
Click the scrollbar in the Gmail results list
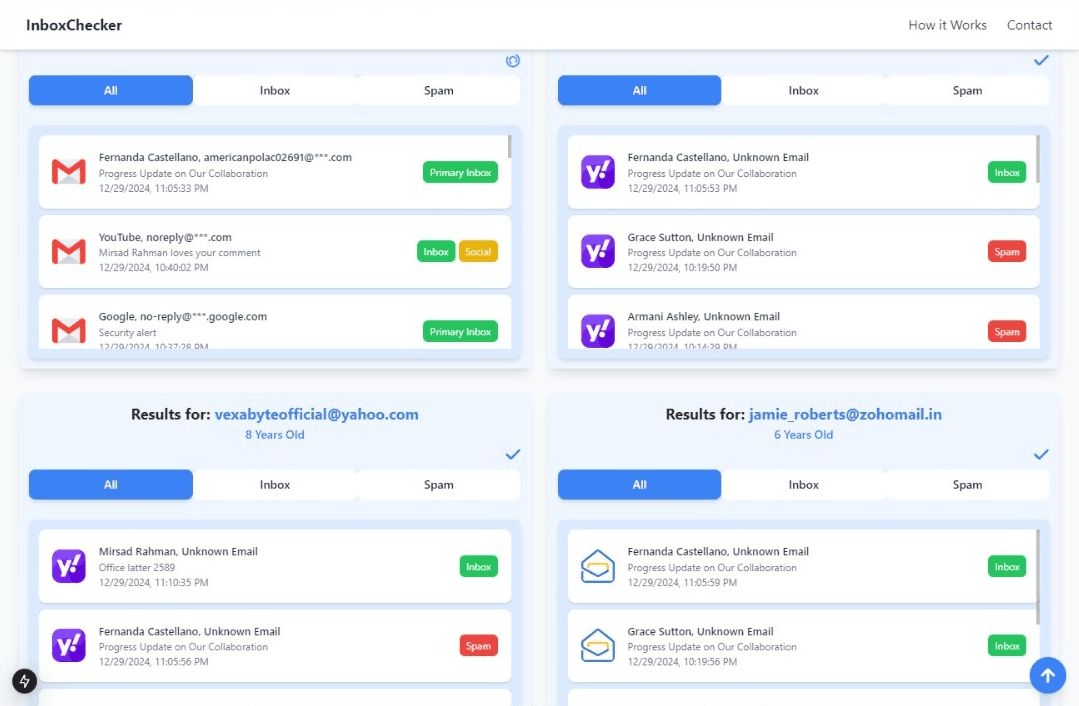point(510,147)
